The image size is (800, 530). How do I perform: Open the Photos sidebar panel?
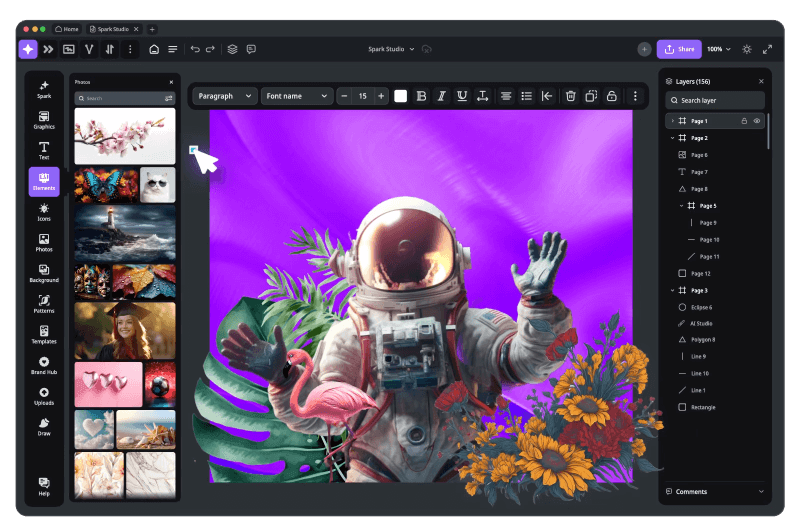tap(44, 243)
